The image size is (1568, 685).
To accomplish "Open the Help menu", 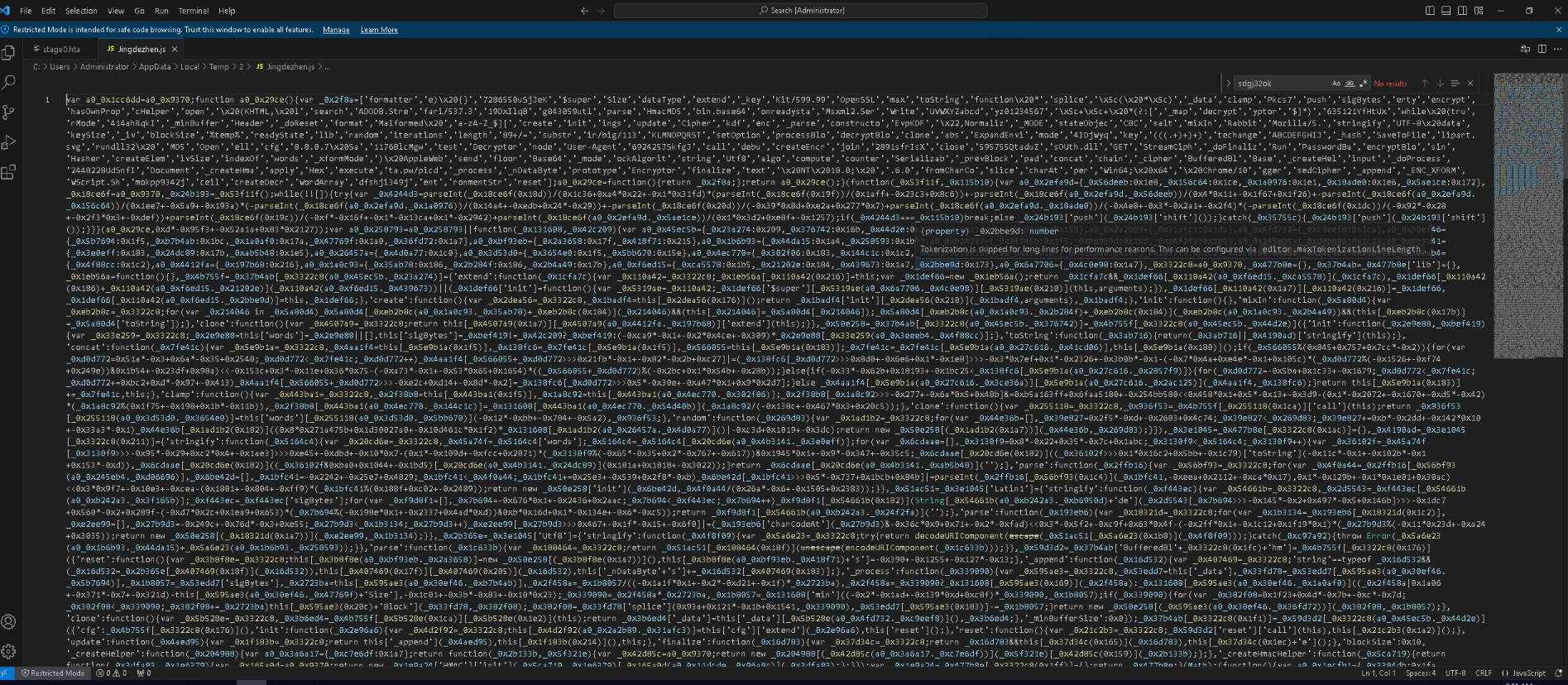I will point(227,11).
